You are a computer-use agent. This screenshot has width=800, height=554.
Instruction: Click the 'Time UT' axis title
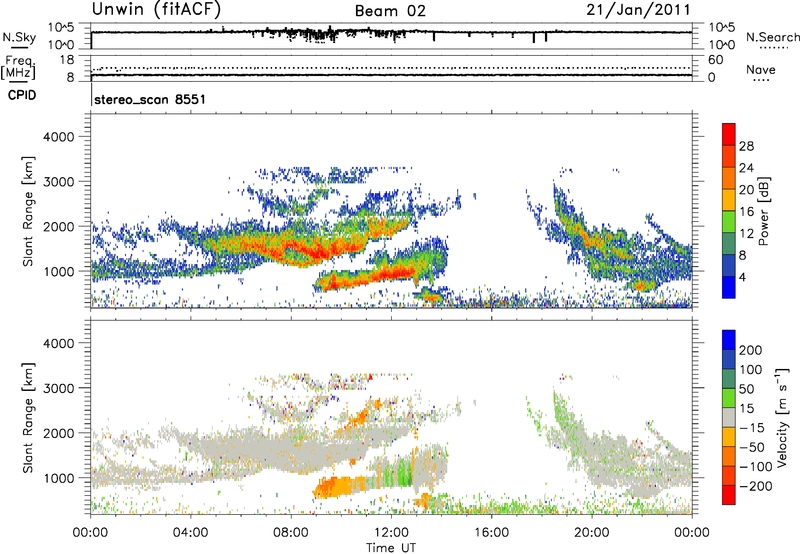391,547
